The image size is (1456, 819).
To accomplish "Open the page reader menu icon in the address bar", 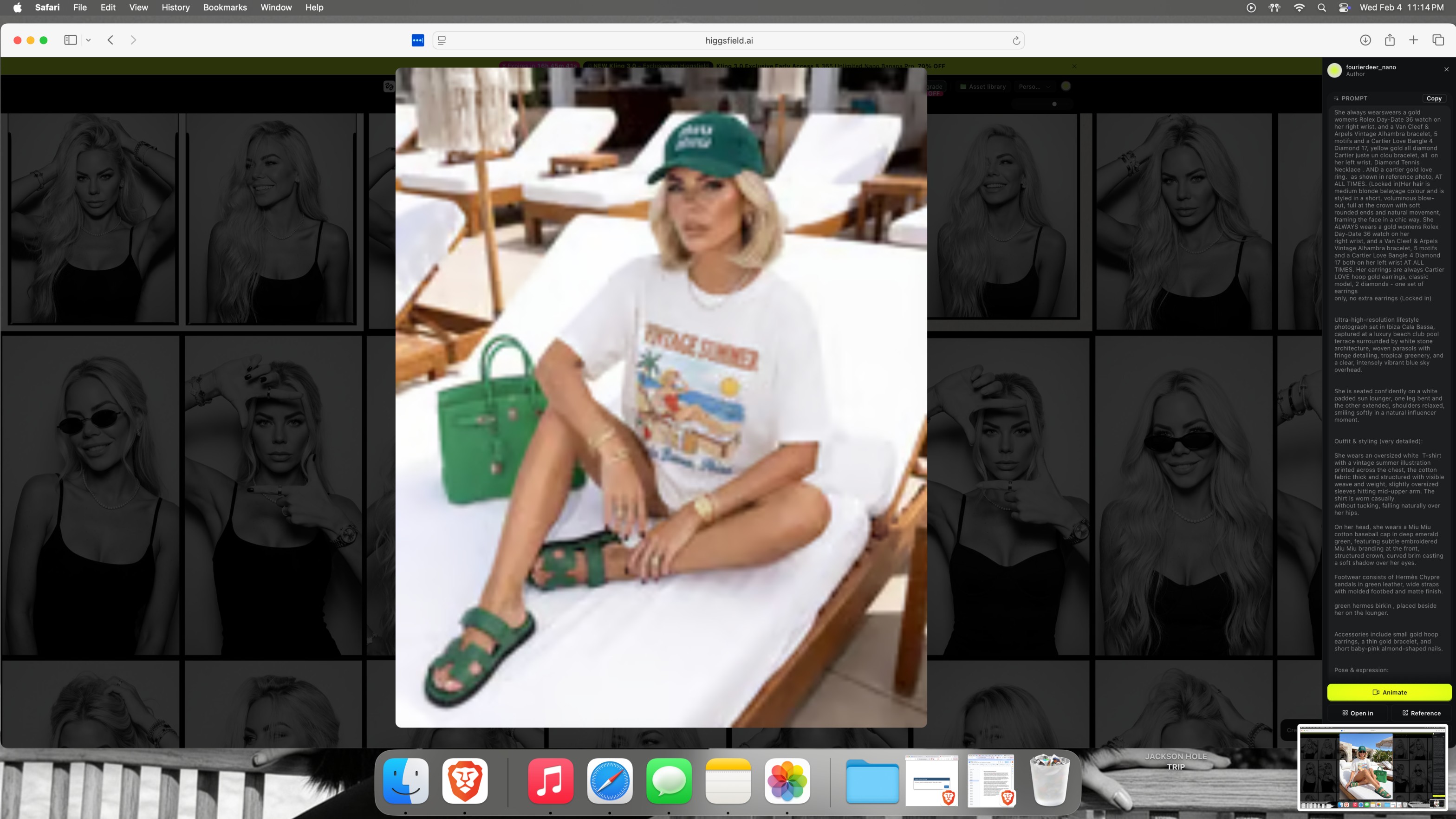I will 442,41.
